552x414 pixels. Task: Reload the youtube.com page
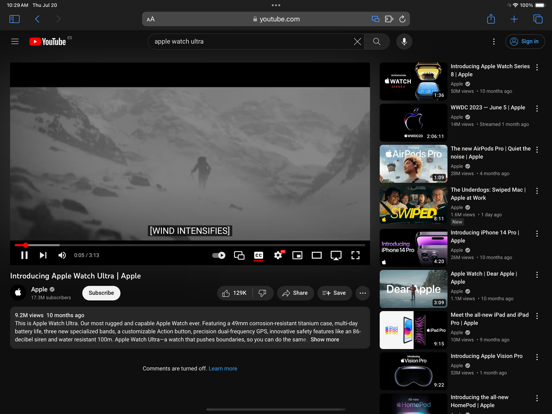(x=402, y=19)
